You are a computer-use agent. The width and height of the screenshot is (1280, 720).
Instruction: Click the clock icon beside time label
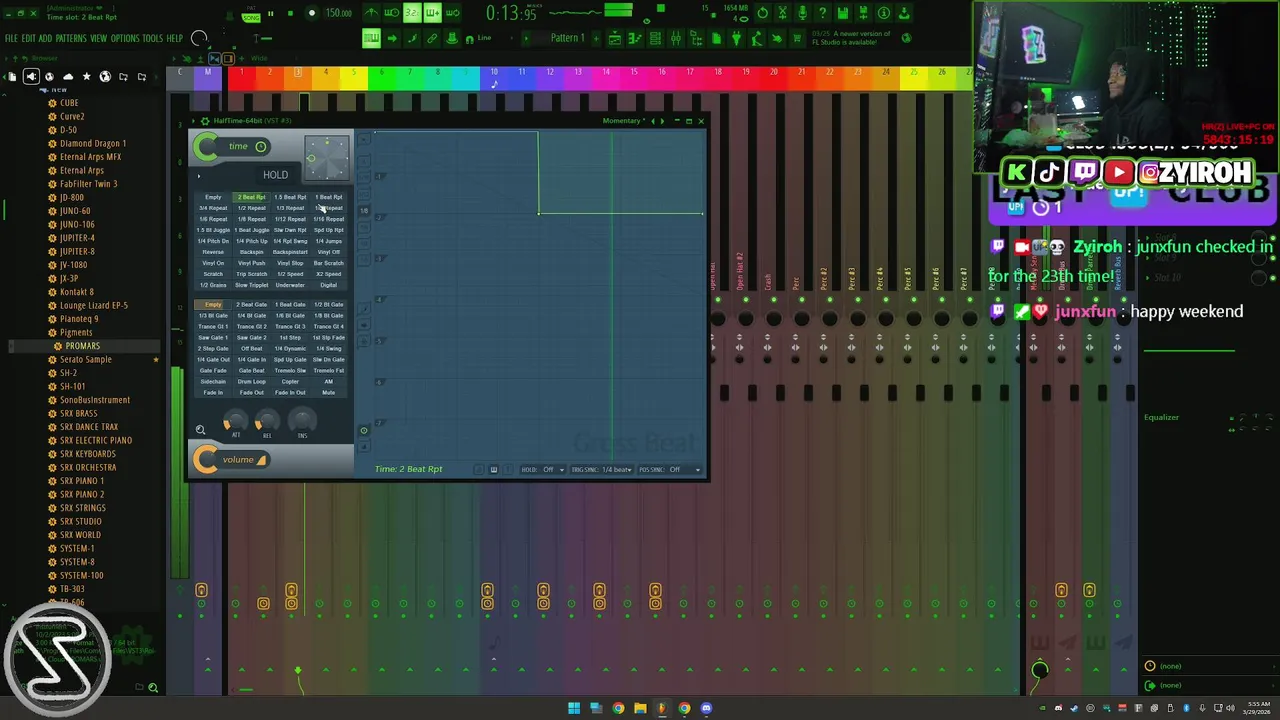[x=261, y=147]
